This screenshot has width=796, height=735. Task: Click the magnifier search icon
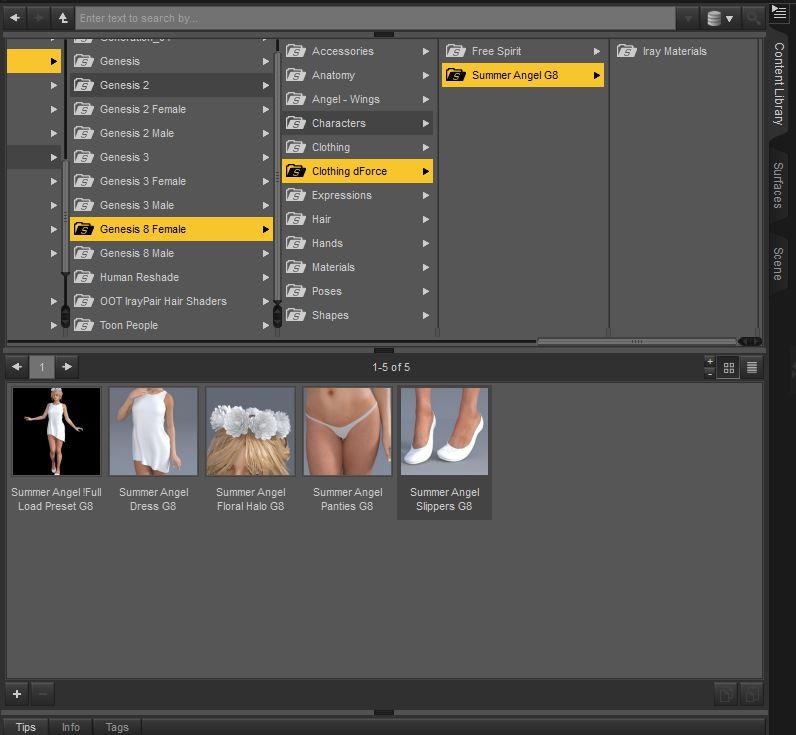tap(752, 18)
